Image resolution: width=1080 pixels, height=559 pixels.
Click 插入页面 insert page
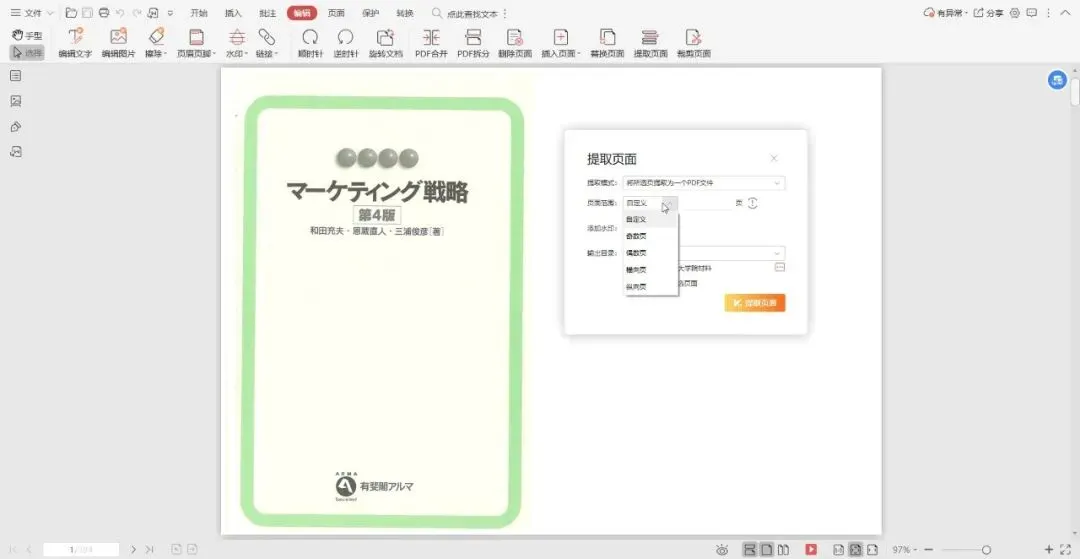[x=561, y=43]
